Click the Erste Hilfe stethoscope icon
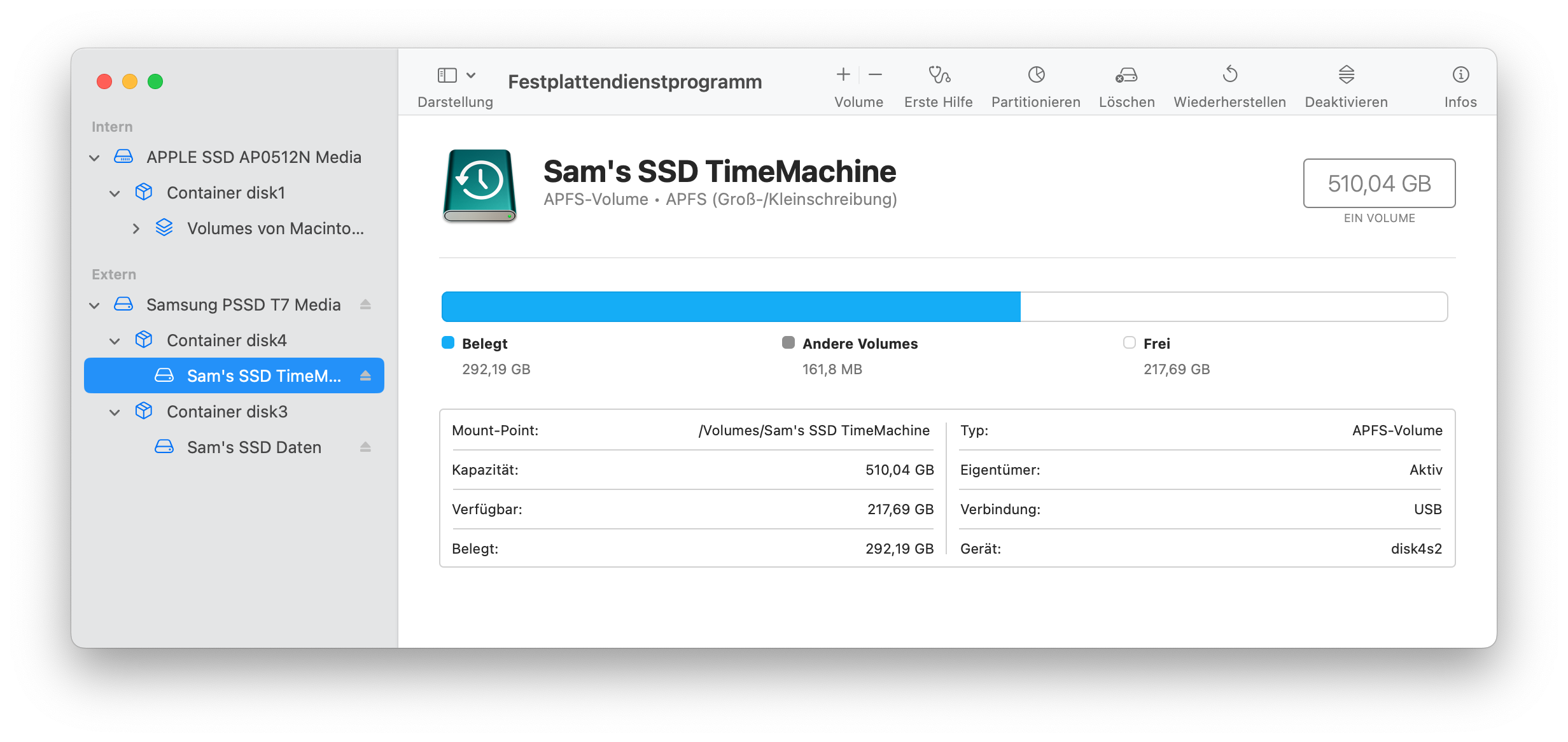Image resolution: width=1568 pixels, height=742 pixels. pyautogui.click(x=939, y=75)
